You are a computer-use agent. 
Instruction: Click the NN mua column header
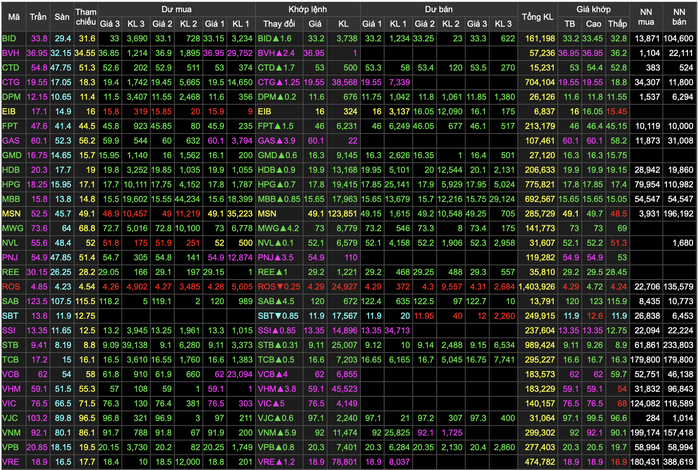coord(646,17)
